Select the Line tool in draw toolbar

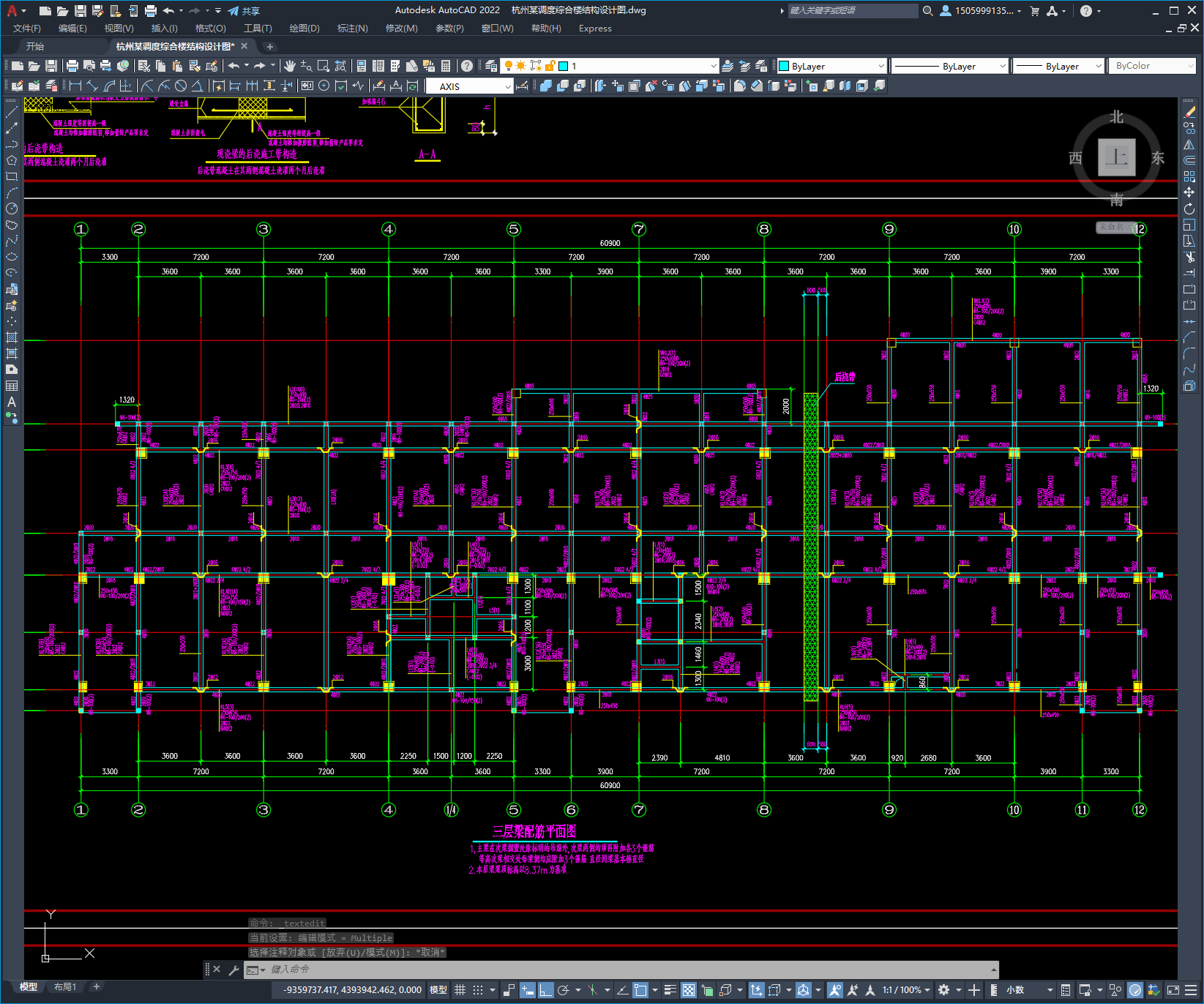[12, 112]
